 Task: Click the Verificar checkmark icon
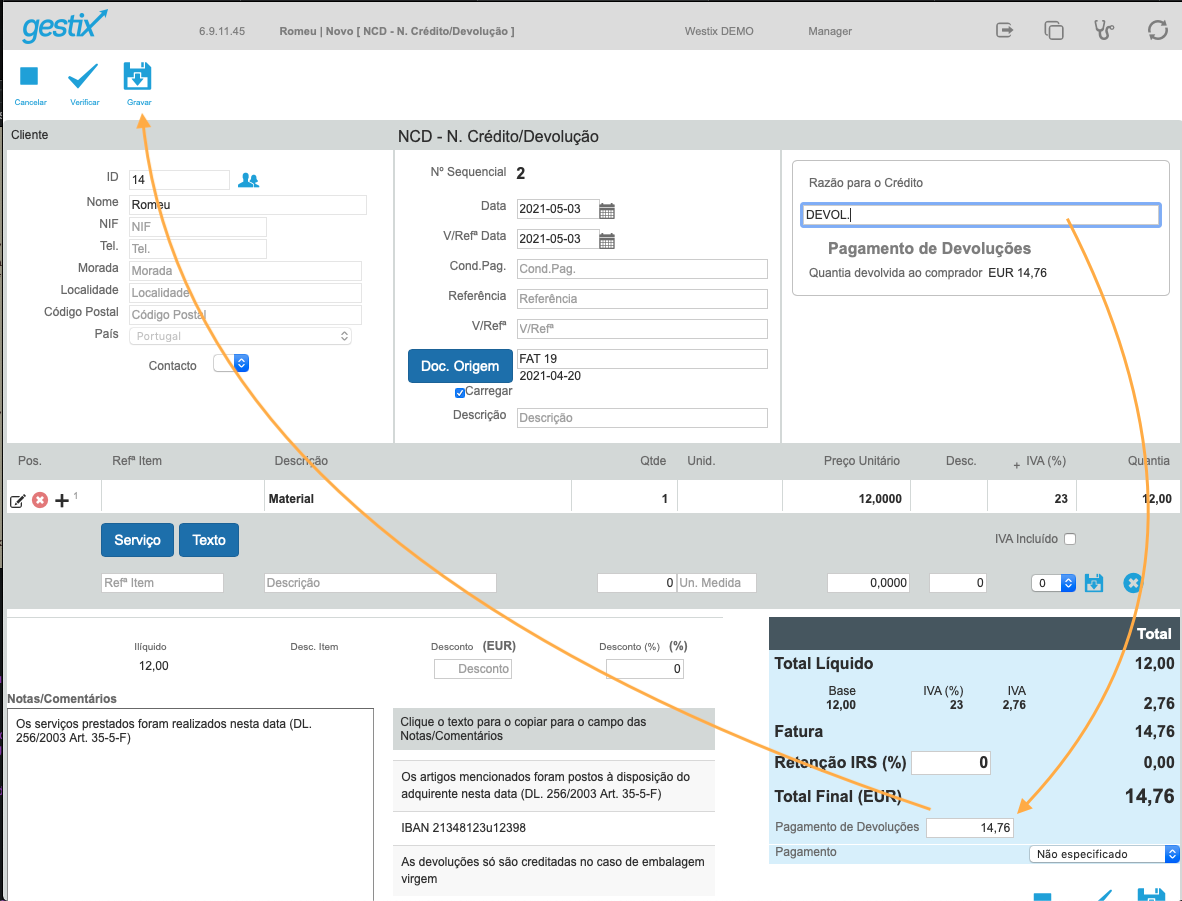pos(83,76)
